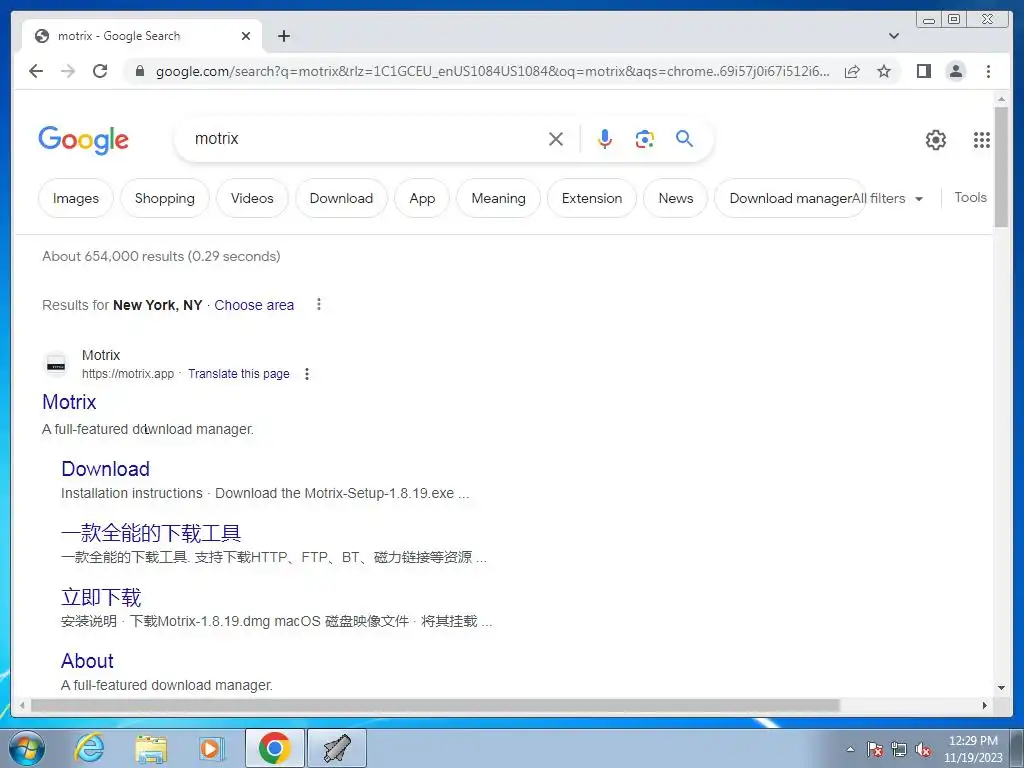Close the motrix Google Search tab
This screenshot has height=768, width=1024.
coord(246,36)
